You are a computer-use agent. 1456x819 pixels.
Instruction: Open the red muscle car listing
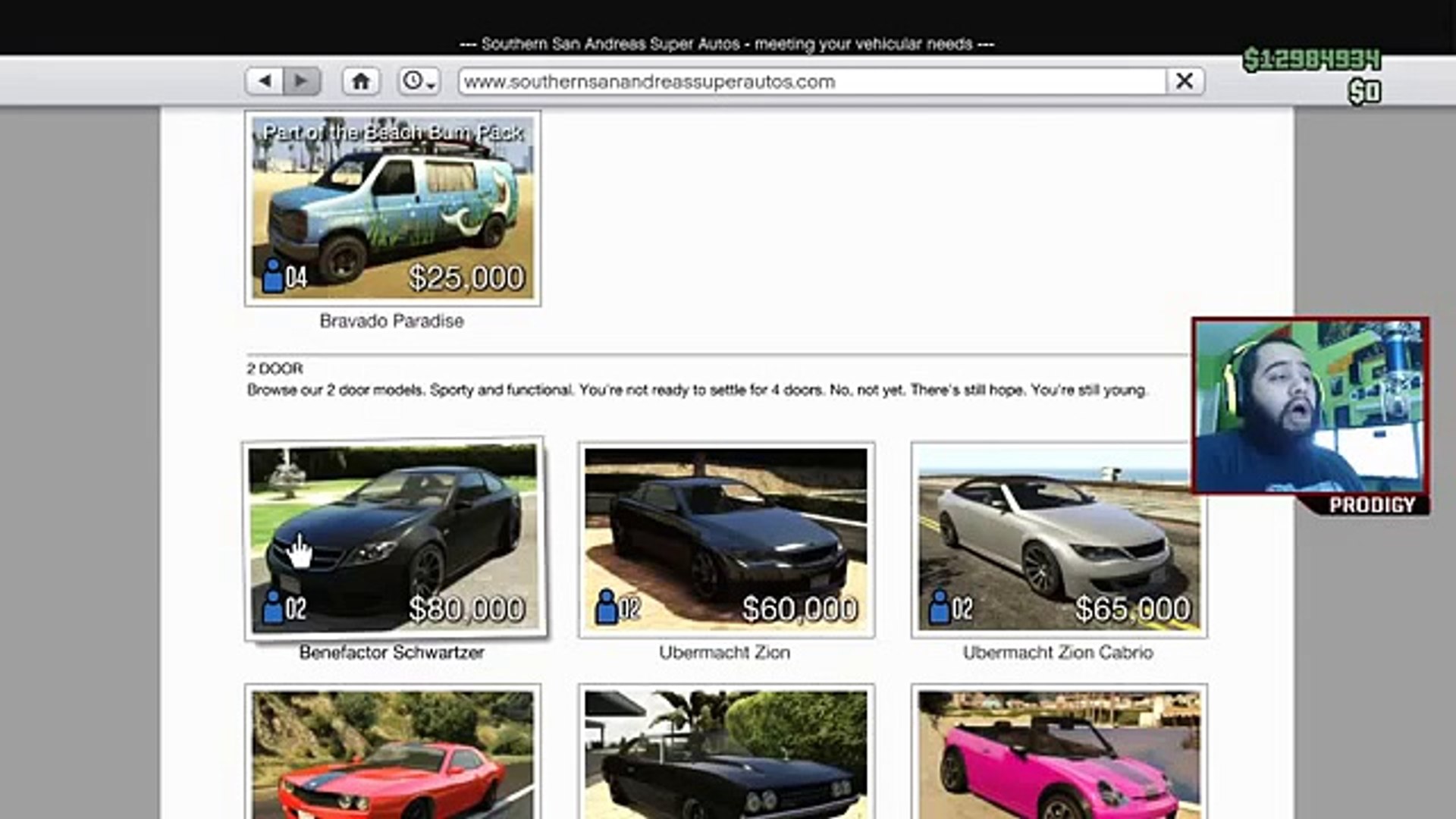[x=393, y=752]
